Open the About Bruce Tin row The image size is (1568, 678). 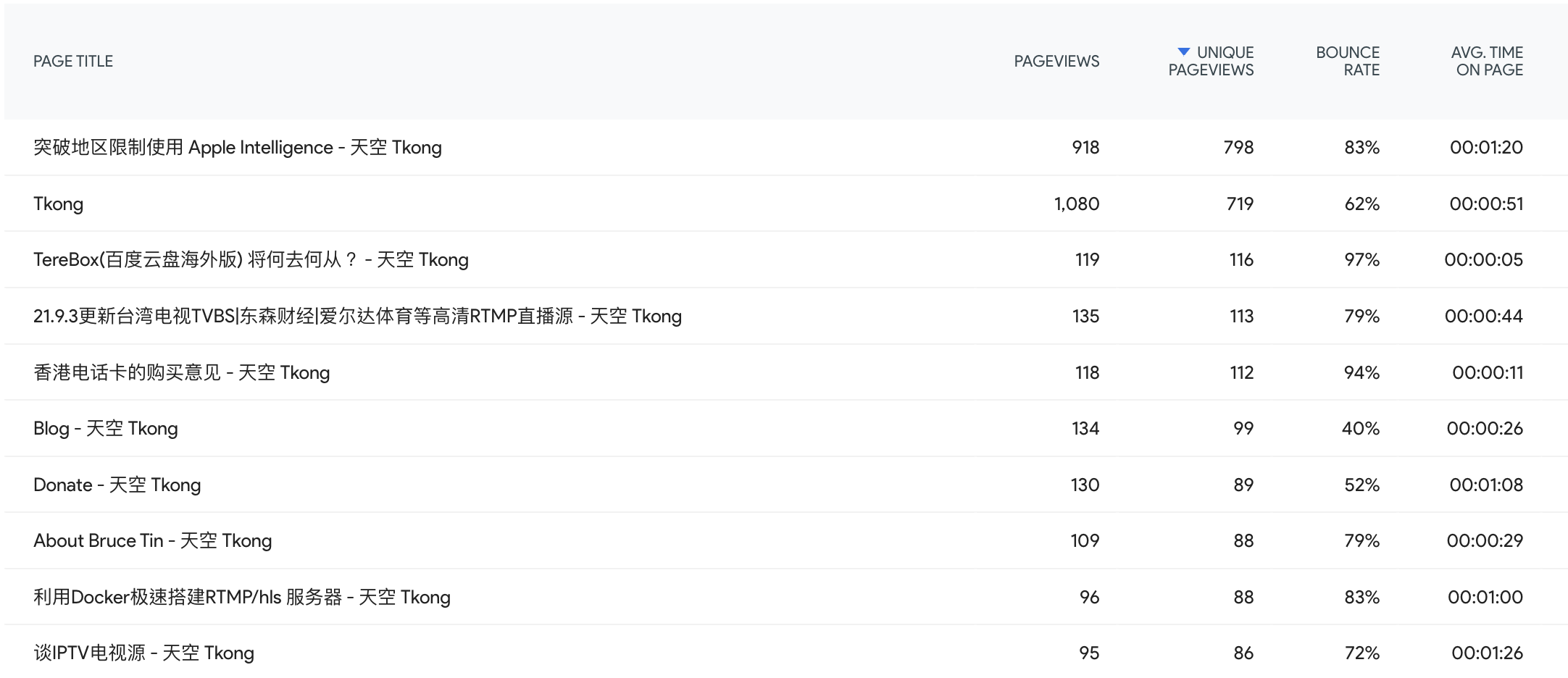coord(153,541)
